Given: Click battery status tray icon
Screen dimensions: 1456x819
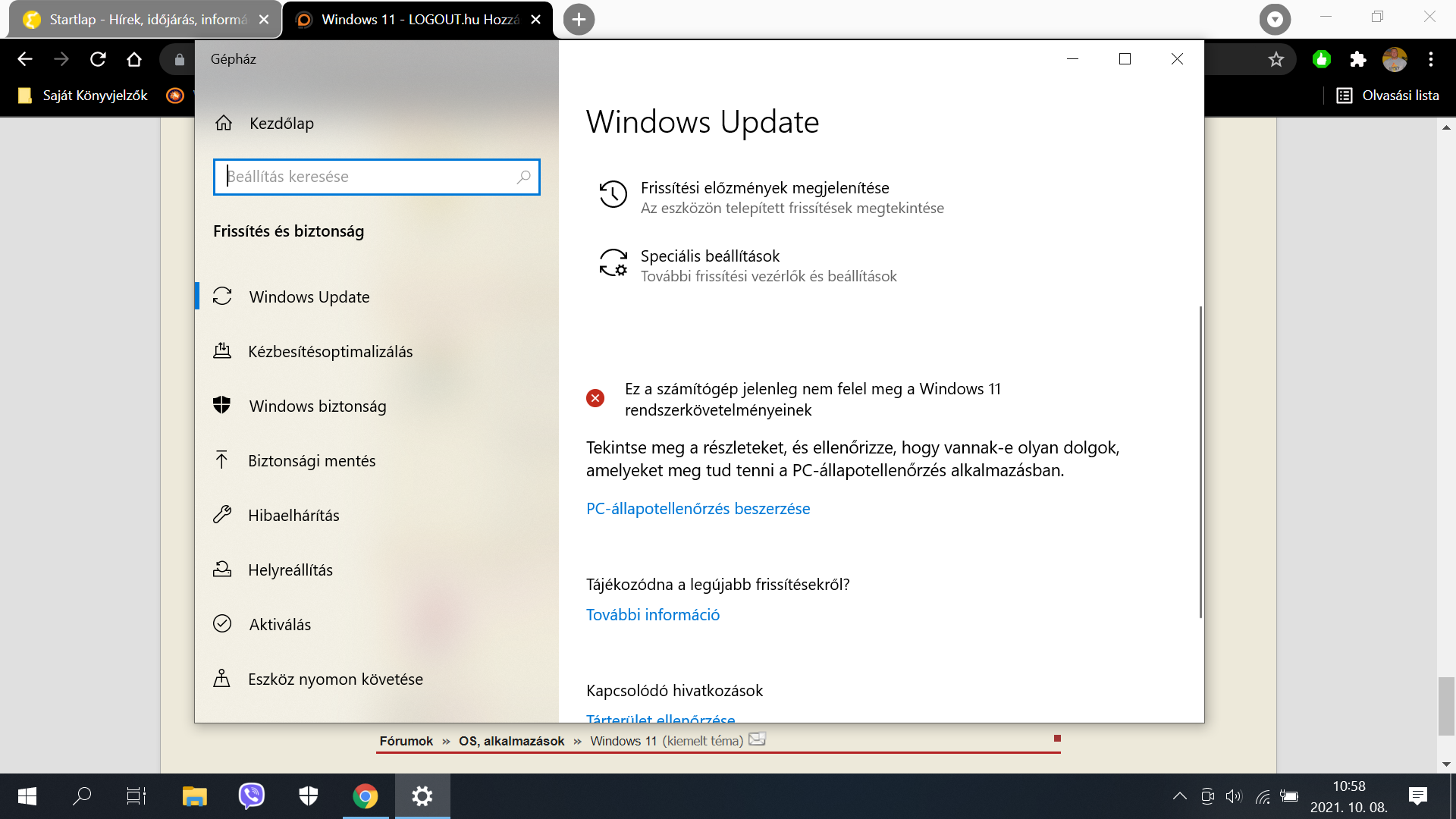Looking at the screenshot, I should tap(1289, 796).
